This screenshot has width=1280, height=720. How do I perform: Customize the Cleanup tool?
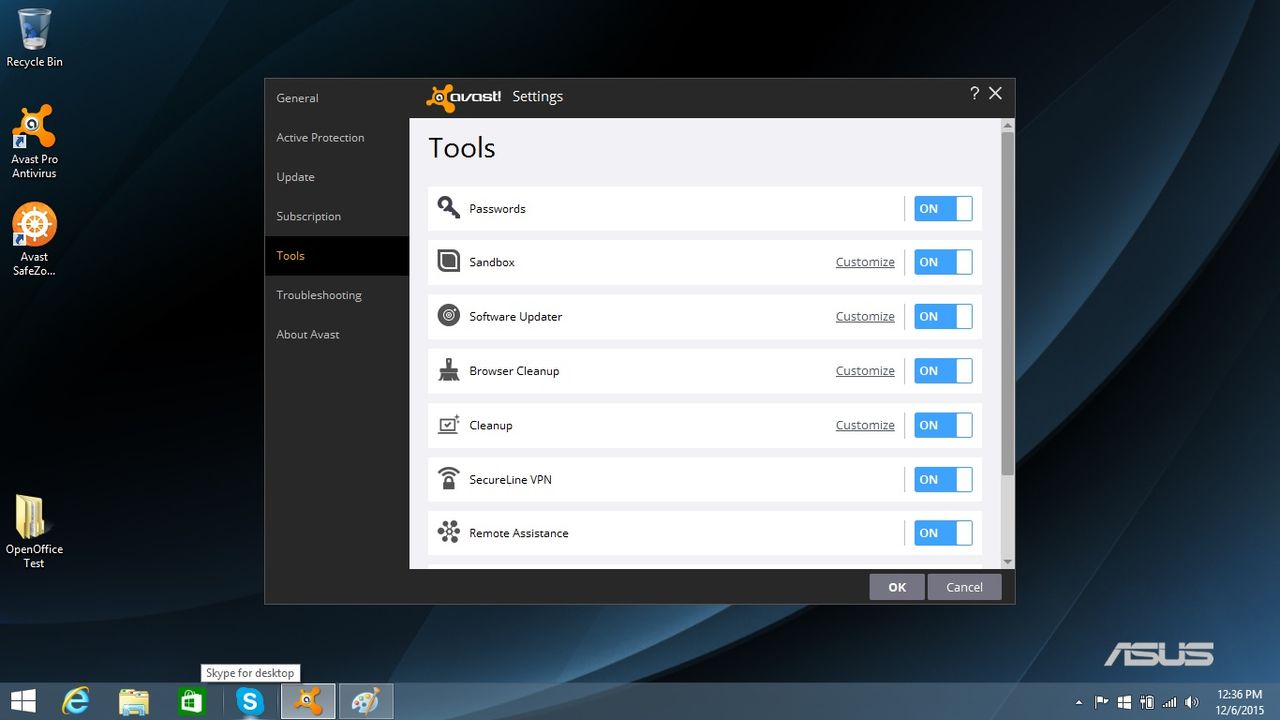[x=865, y=425]
